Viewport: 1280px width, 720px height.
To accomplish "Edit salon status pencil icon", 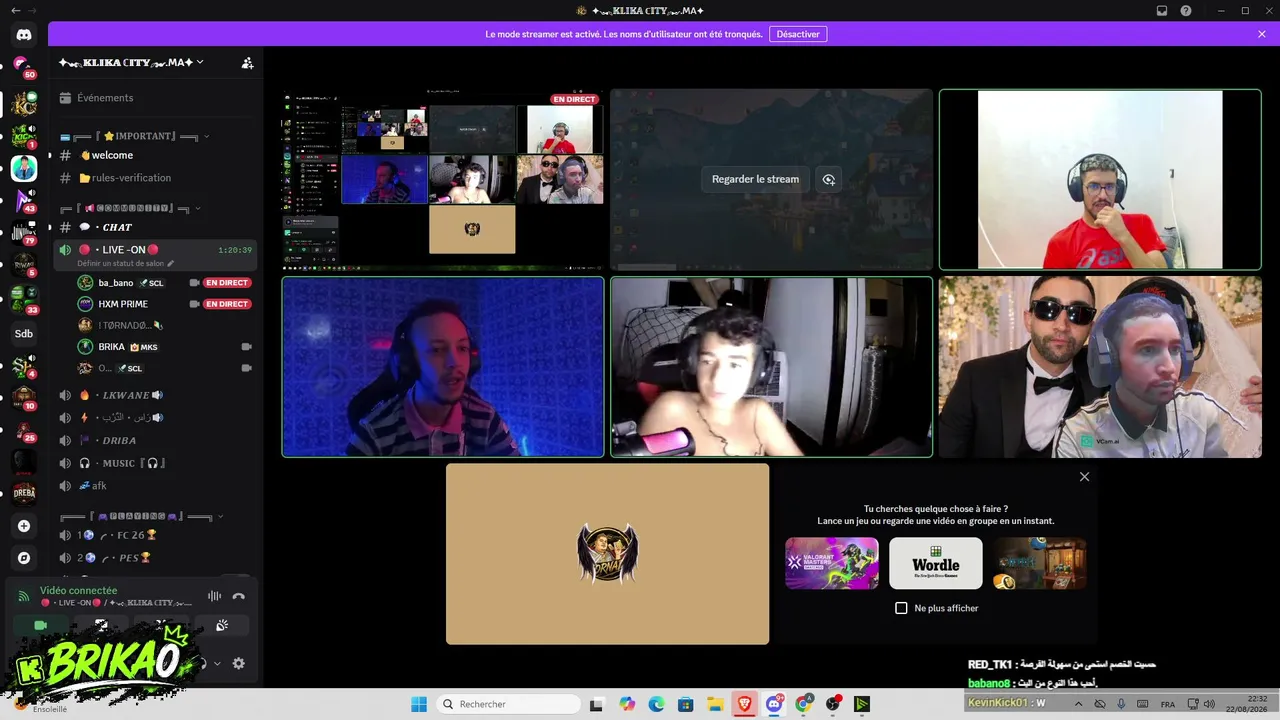I will (x=170, y=264).
